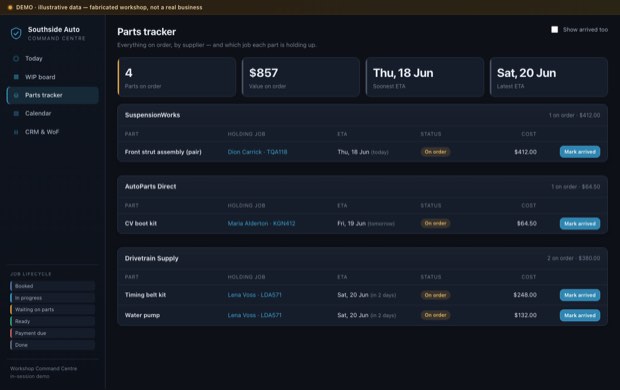The image size is (620, 390).
Task: Click the CV boot kit part name
Action: click(x=141, y=223)
